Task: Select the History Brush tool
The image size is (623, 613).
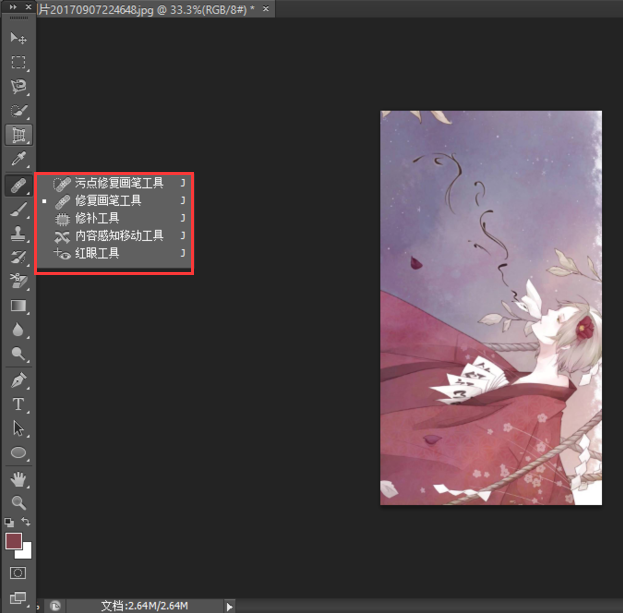Action: [x=18, y=257]
